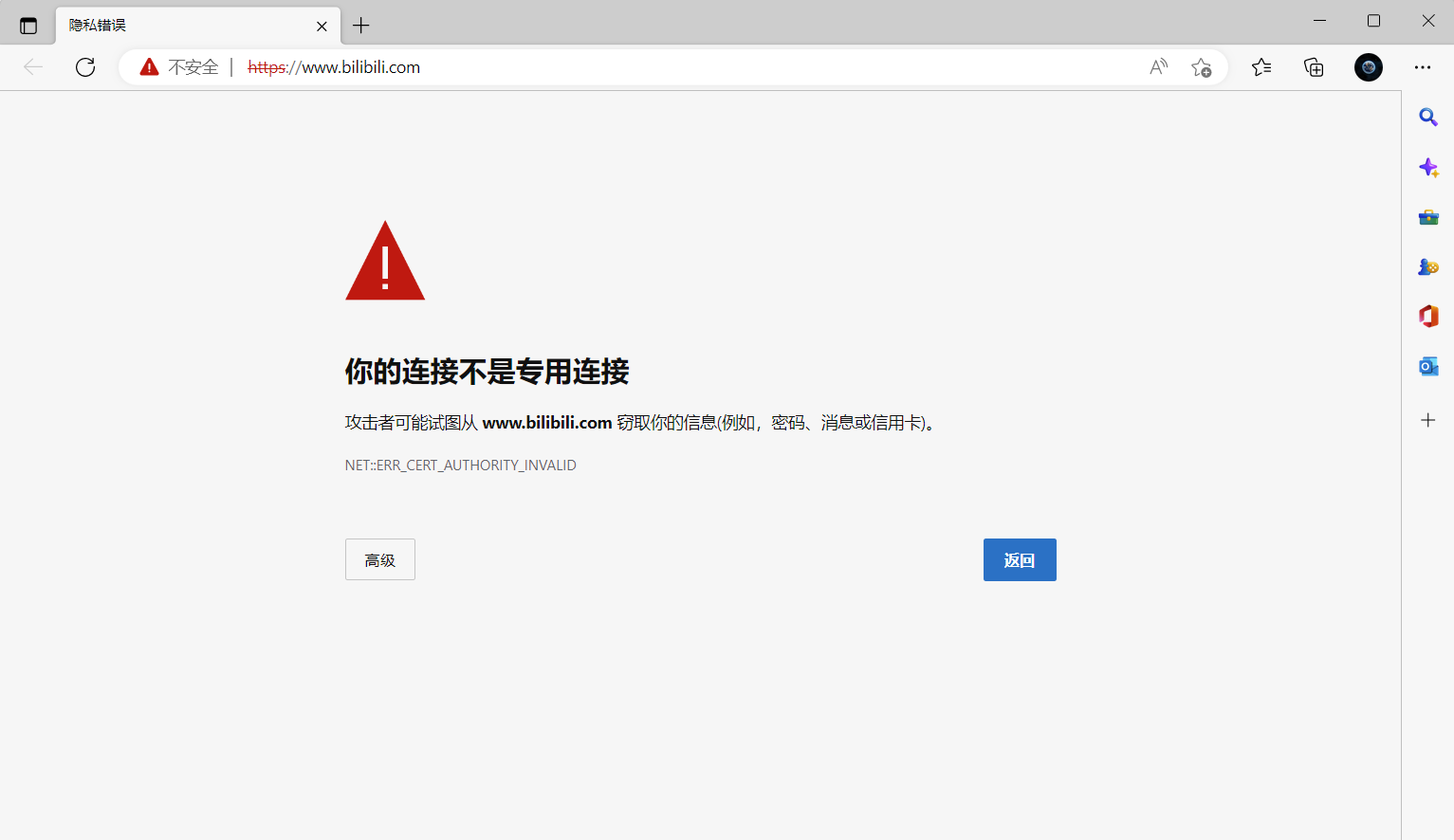The width and height of the screenshot is (1454, 840).
Task: Open the sidebar Tools briefcase icon
Action: tap(1427, 218)
